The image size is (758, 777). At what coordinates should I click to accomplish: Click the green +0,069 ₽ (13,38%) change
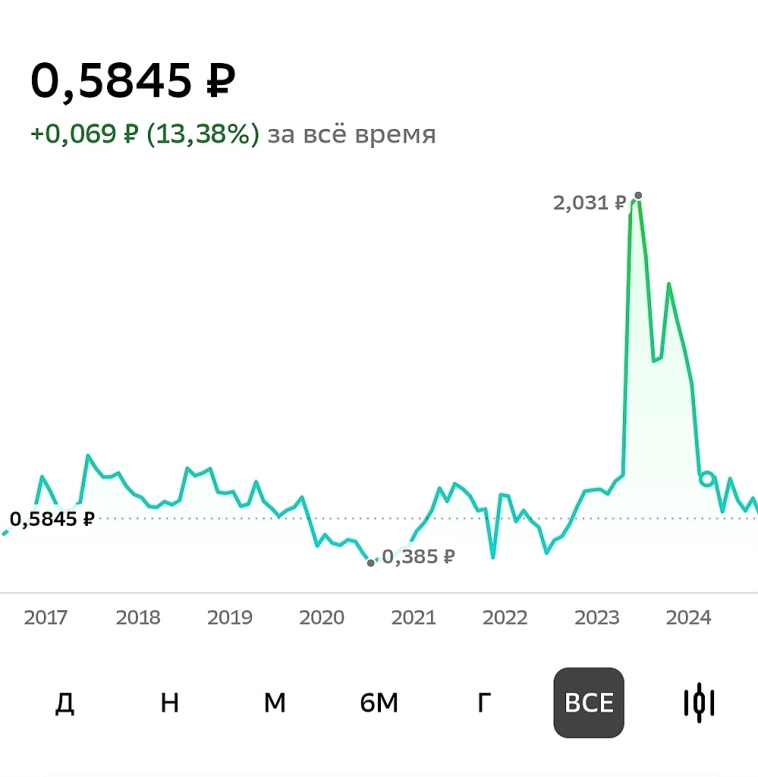click(145, 134)
